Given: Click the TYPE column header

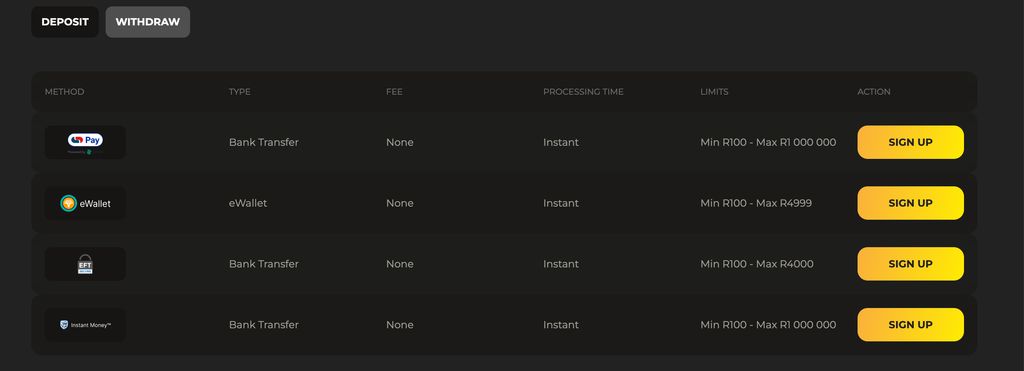Looking at the screenshot, I should click(240, 92).
